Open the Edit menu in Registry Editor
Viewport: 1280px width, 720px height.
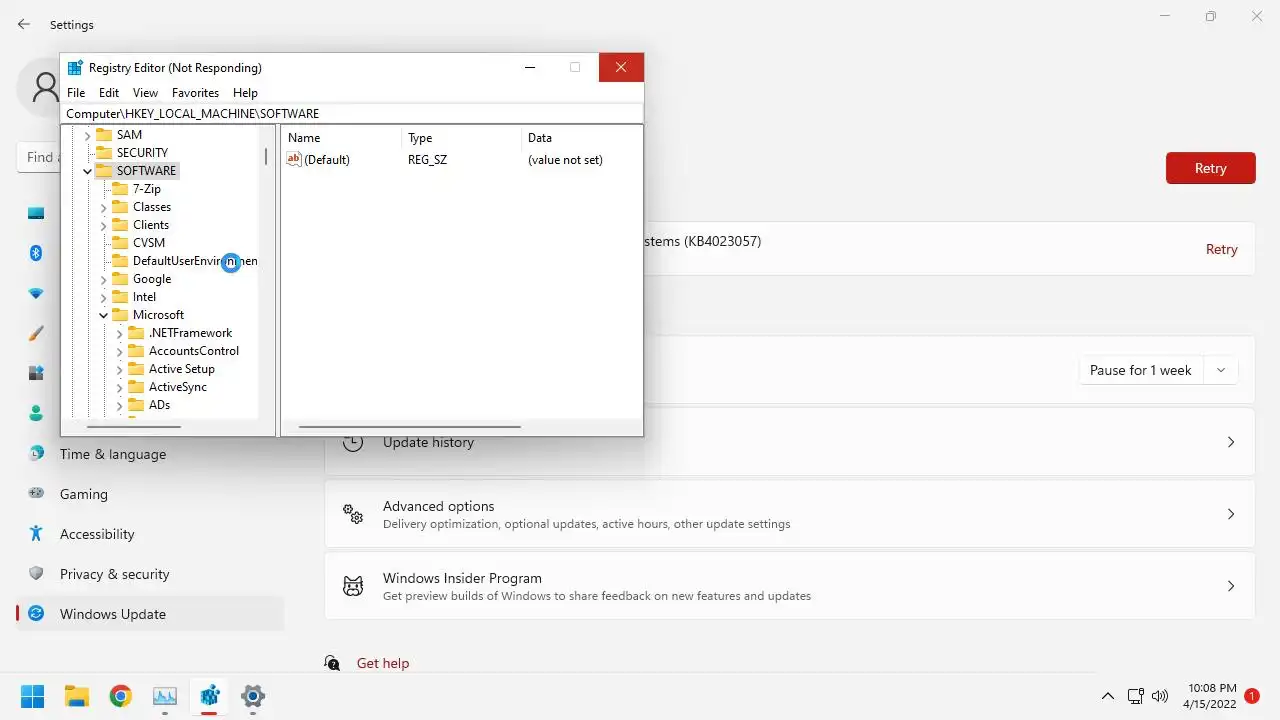pos(109,92)
